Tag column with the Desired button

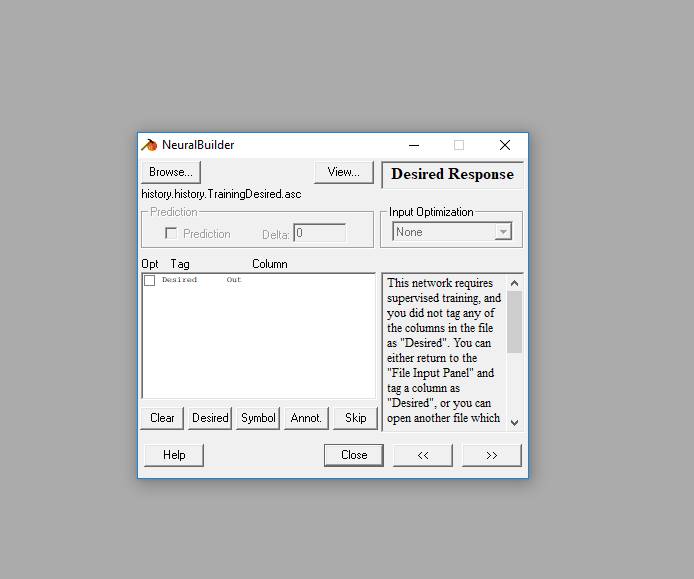(210, 418)
